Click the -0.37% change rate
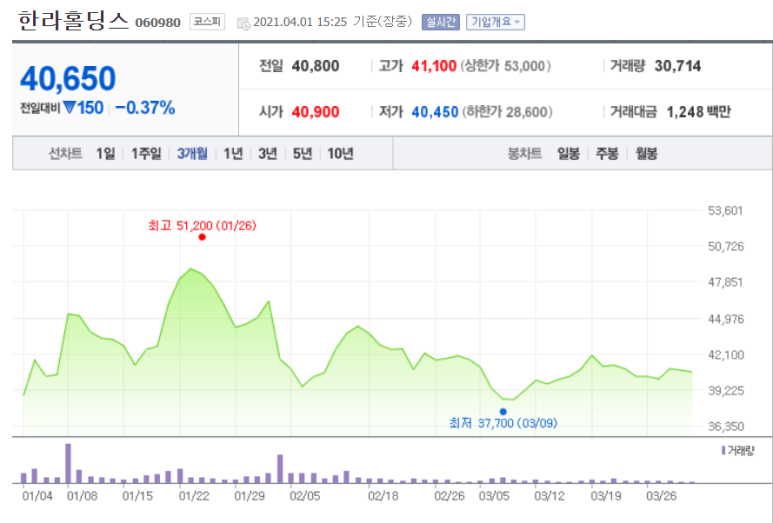Screen dimensions: 773x523 click(145, 107)
